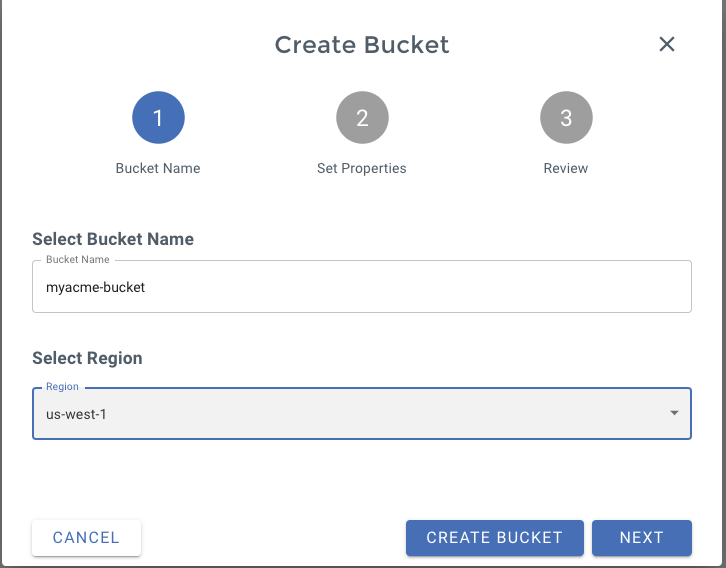Proceed with the NEXT button
Image resolution: width=726 pixels, height=568 pixels.
point(641,537)
